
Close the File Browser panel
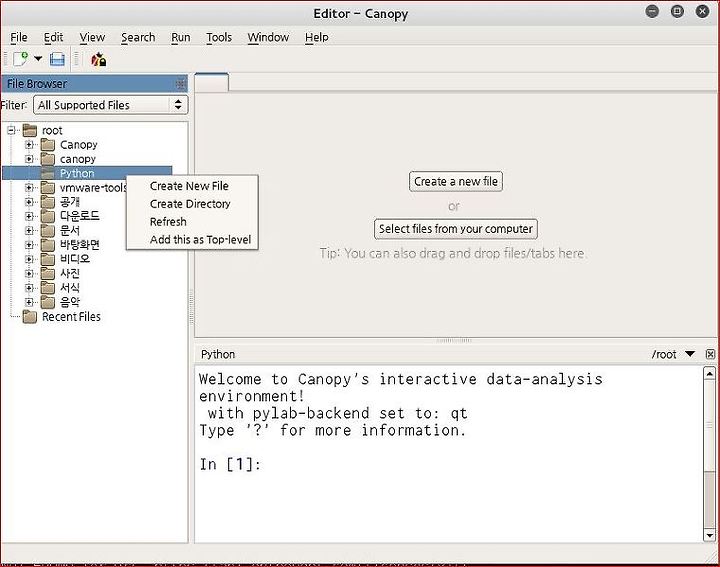[181, 84]
